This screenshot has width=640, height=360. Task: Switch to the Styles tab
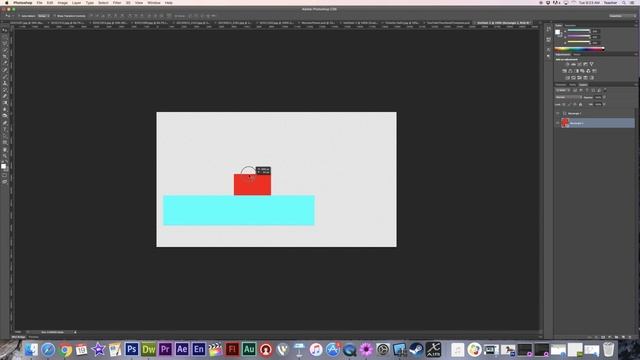tap(577, 54)
